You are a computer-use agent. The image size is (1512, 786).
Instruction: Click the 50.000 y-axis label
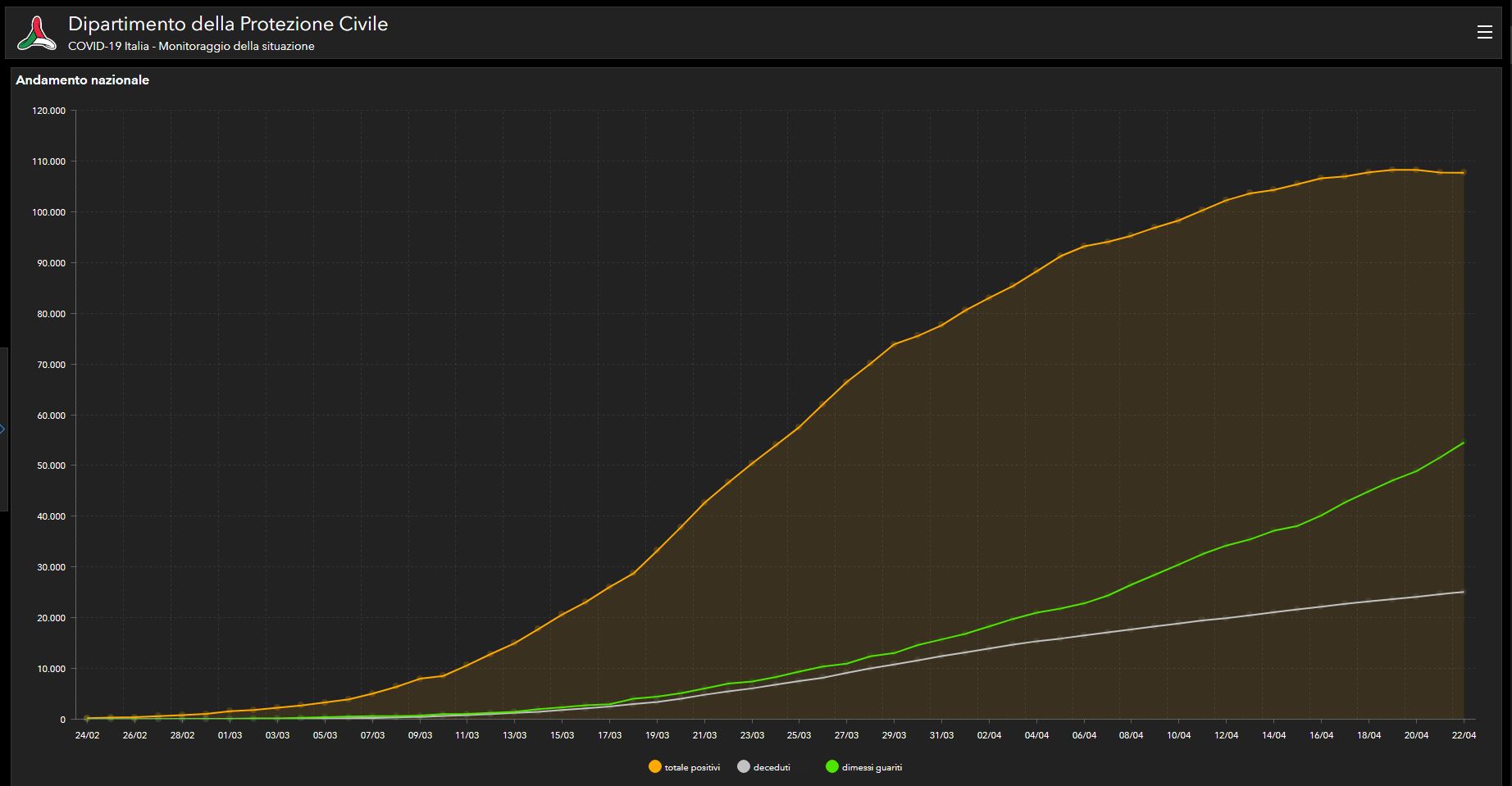click(x=52, y=466)
